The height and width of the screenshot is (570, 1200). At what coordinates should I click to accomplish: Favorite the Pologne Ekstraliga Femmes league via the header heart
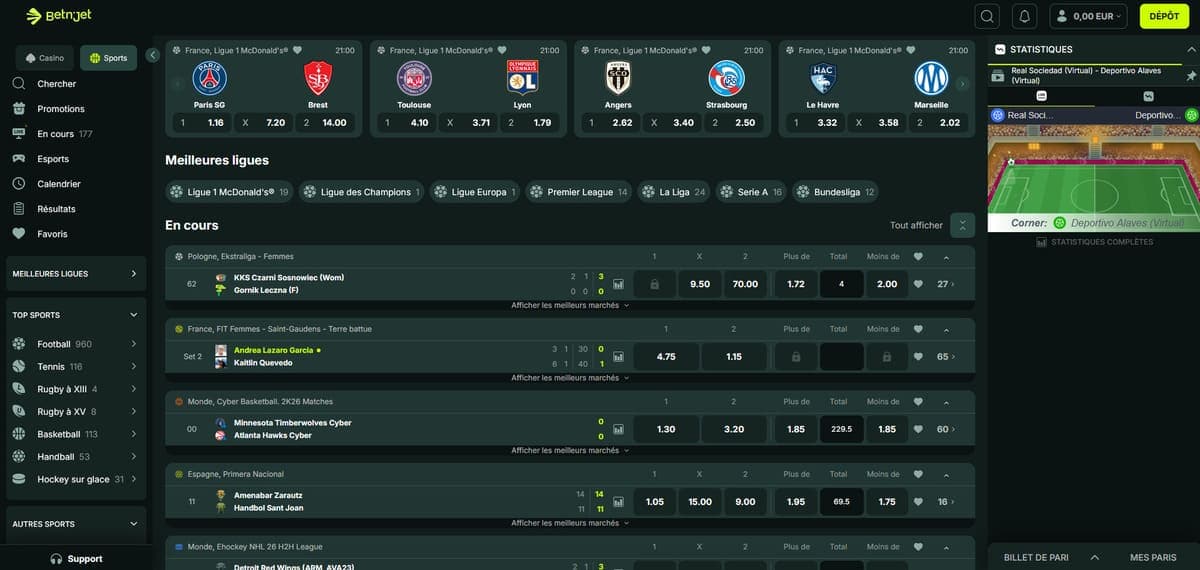(918, 257)
